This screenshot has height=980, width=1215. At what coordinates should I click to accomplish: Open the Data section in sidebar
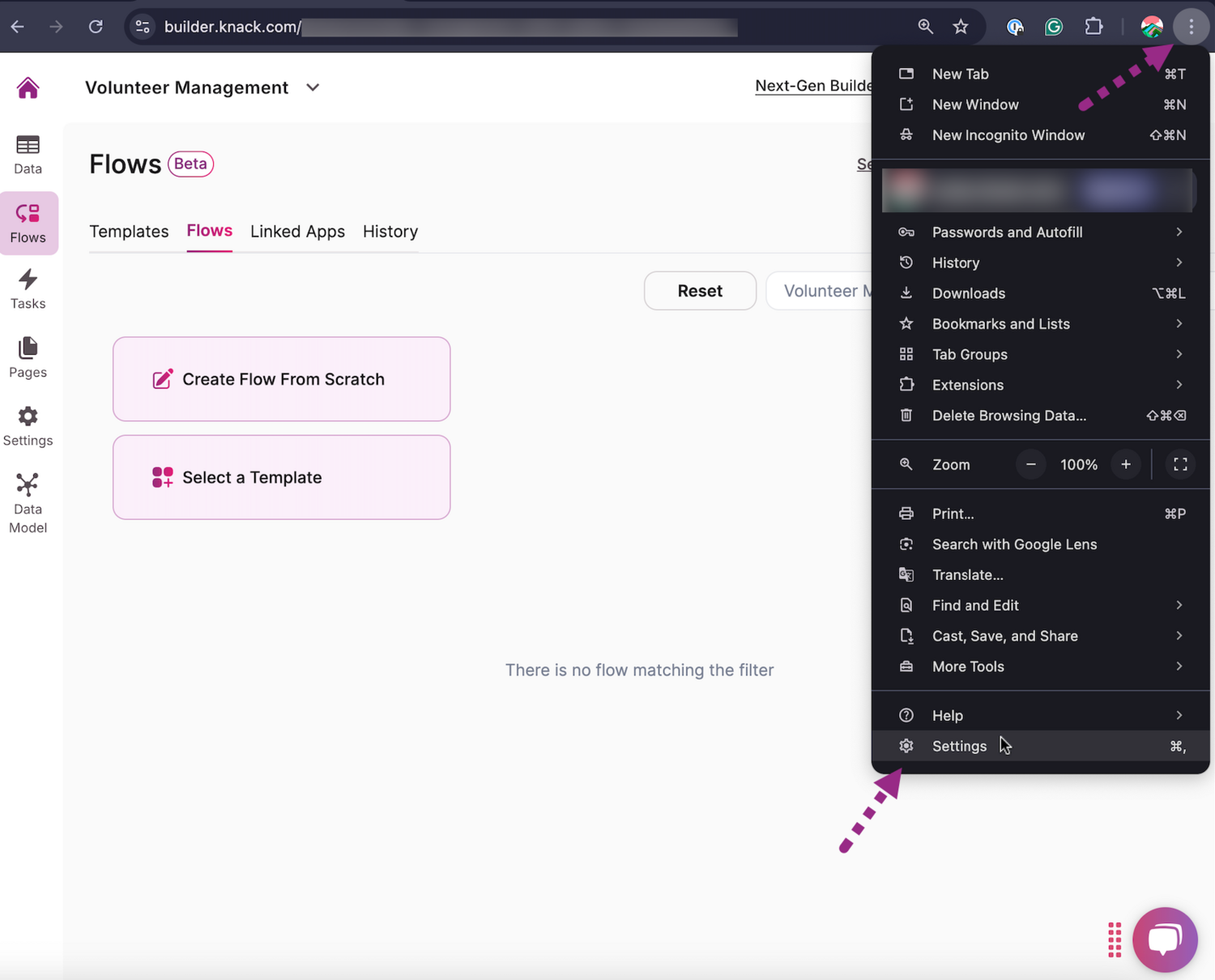28,155
